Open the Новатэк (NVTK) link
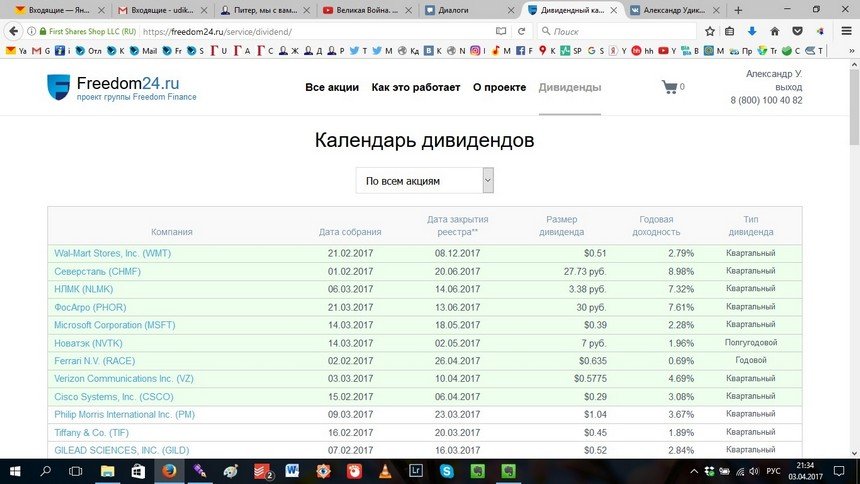The image size is (860, 484). click(x=88, y=343)
